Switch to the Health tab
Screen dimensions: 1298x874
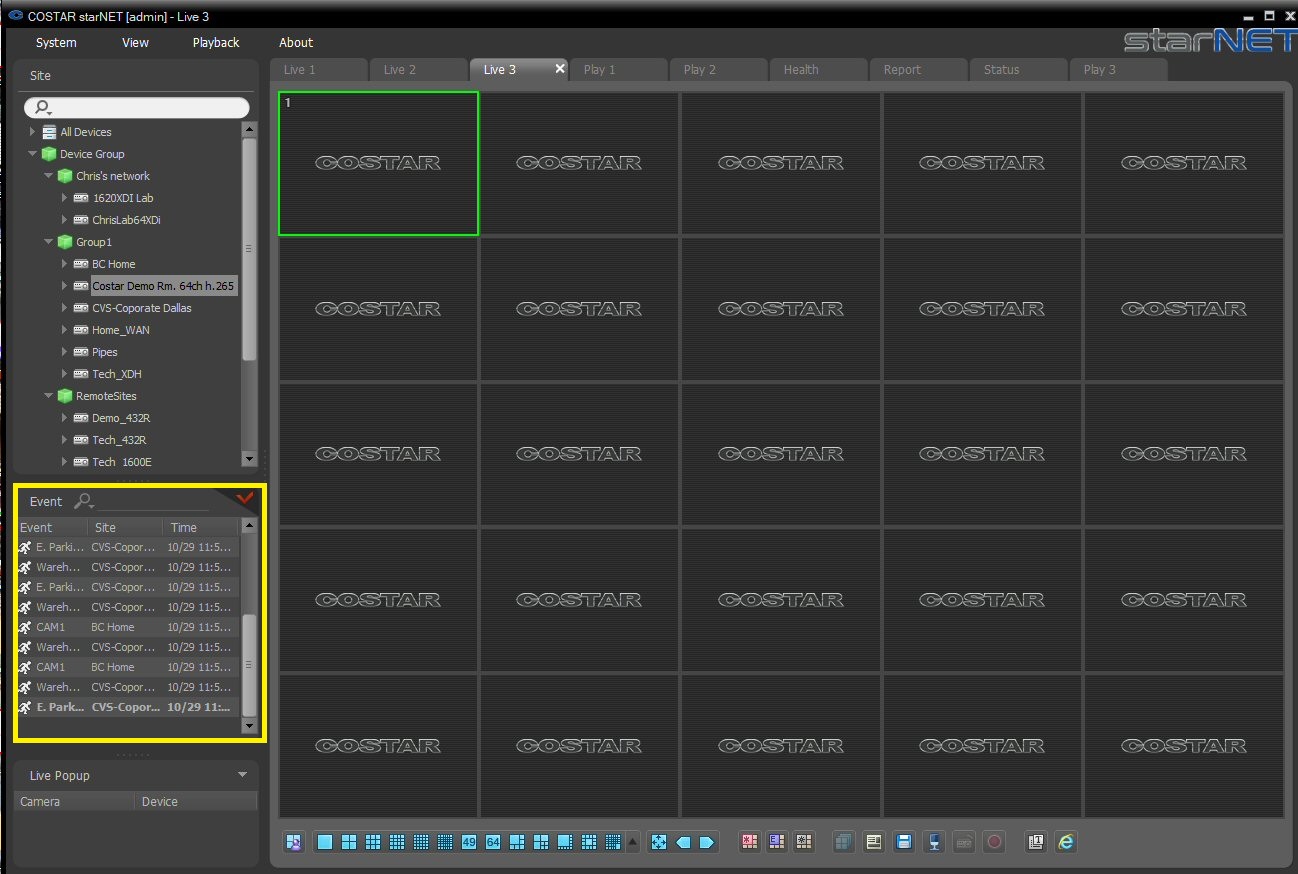801,70
